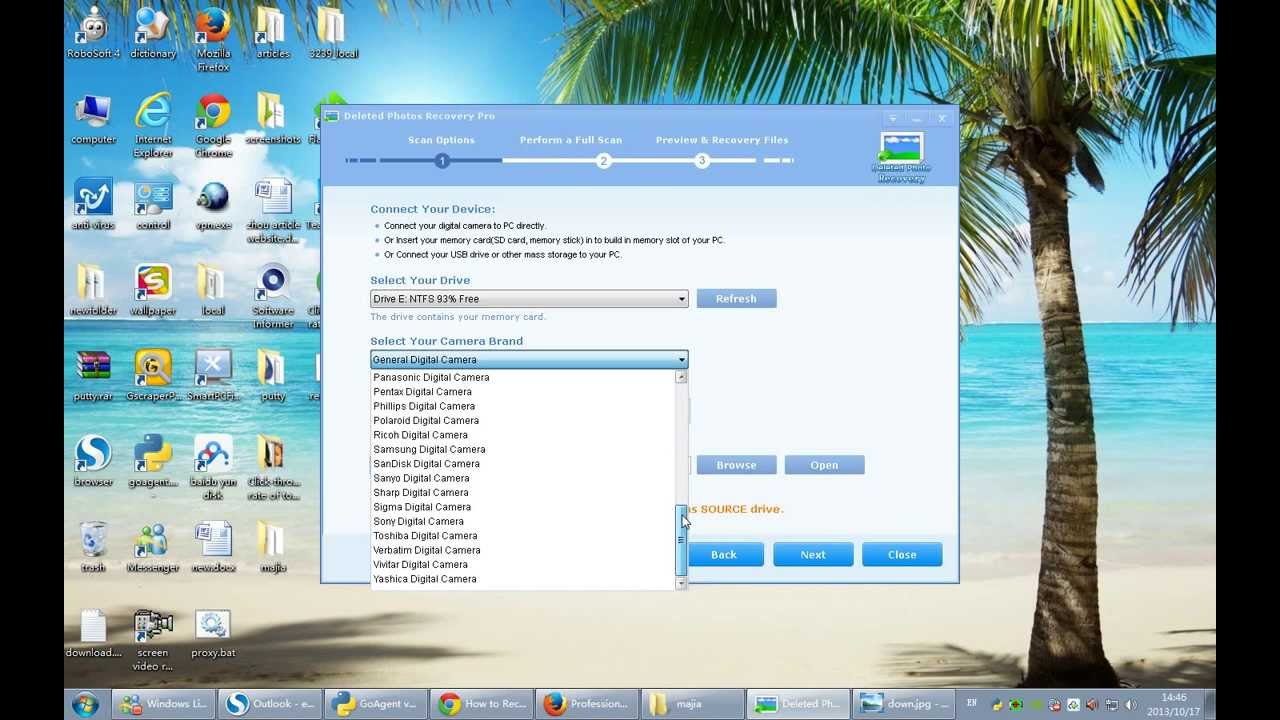This screenshot has height=720, width=1280.
Task: Click the brand list scroll-down arrow
Action: (681, 583)
